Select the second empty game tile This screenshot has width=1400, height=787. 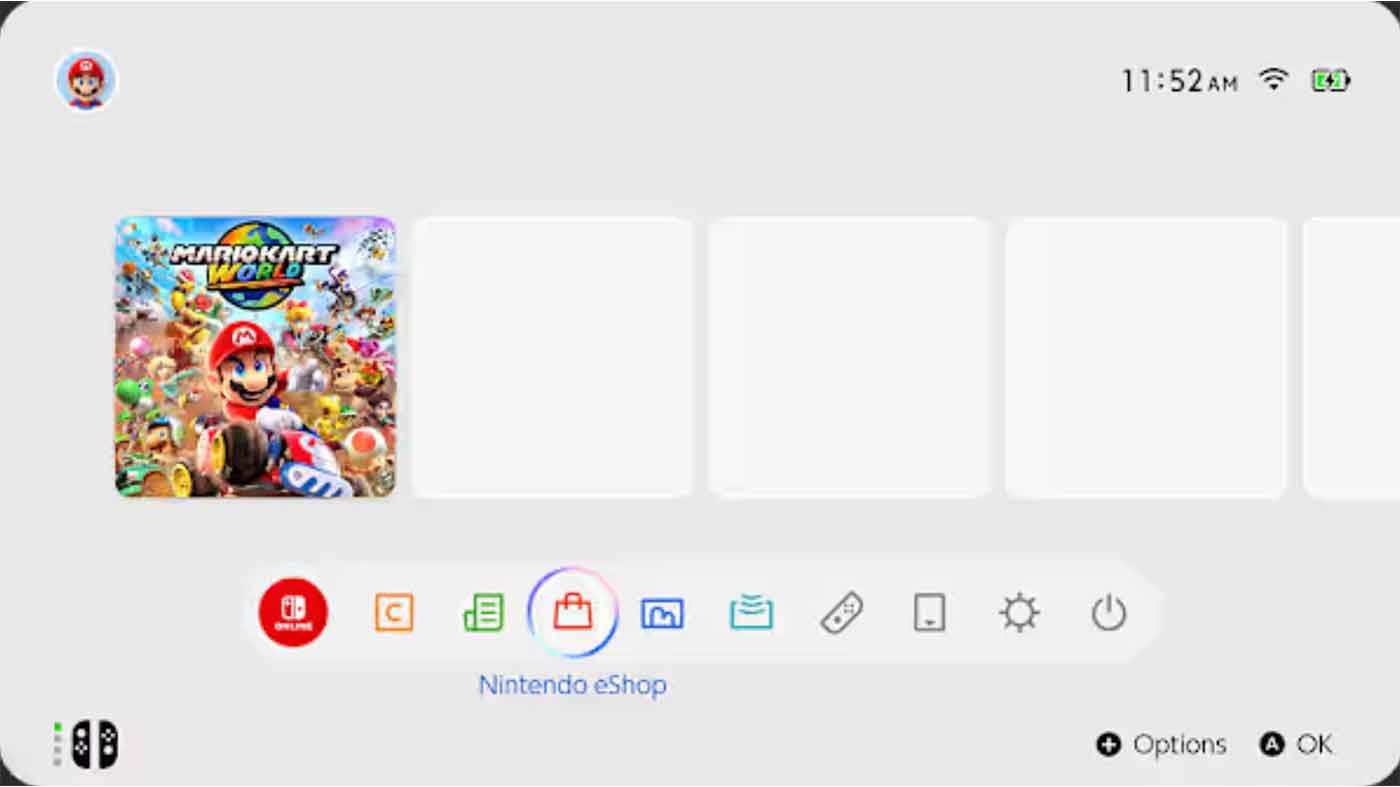849,357
